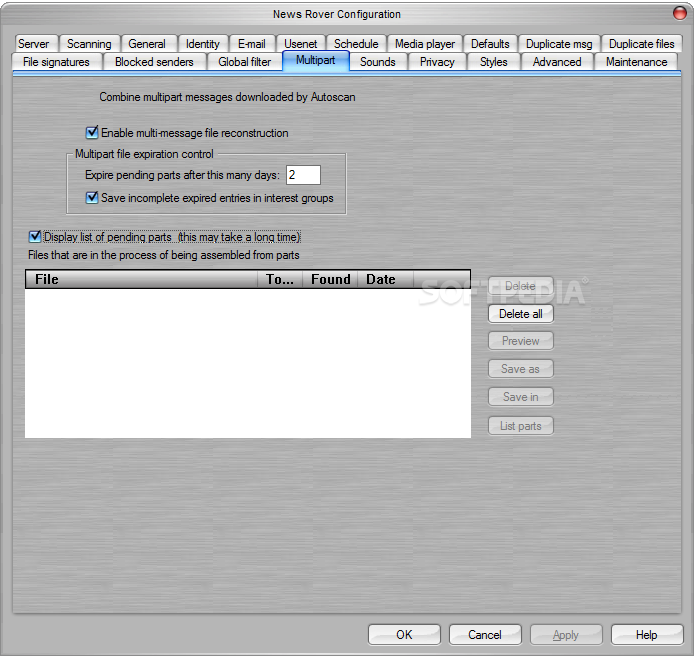Open the Sounds tab
The height and width of the screenshot is (656, 694).
coord(378,62)
